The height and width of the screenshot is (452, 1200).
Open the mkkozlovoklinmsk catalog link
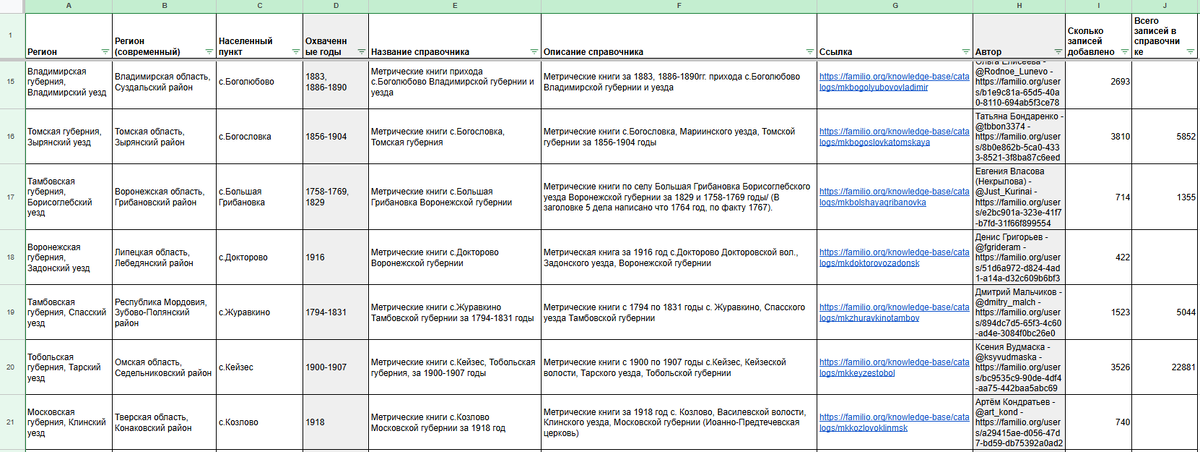click(x=894, y=422)
